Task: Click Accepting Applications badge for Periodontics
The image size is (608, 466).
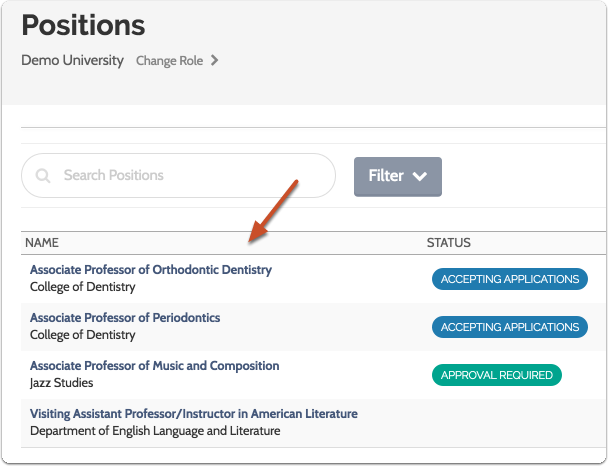Action: [x=510, y=327]
